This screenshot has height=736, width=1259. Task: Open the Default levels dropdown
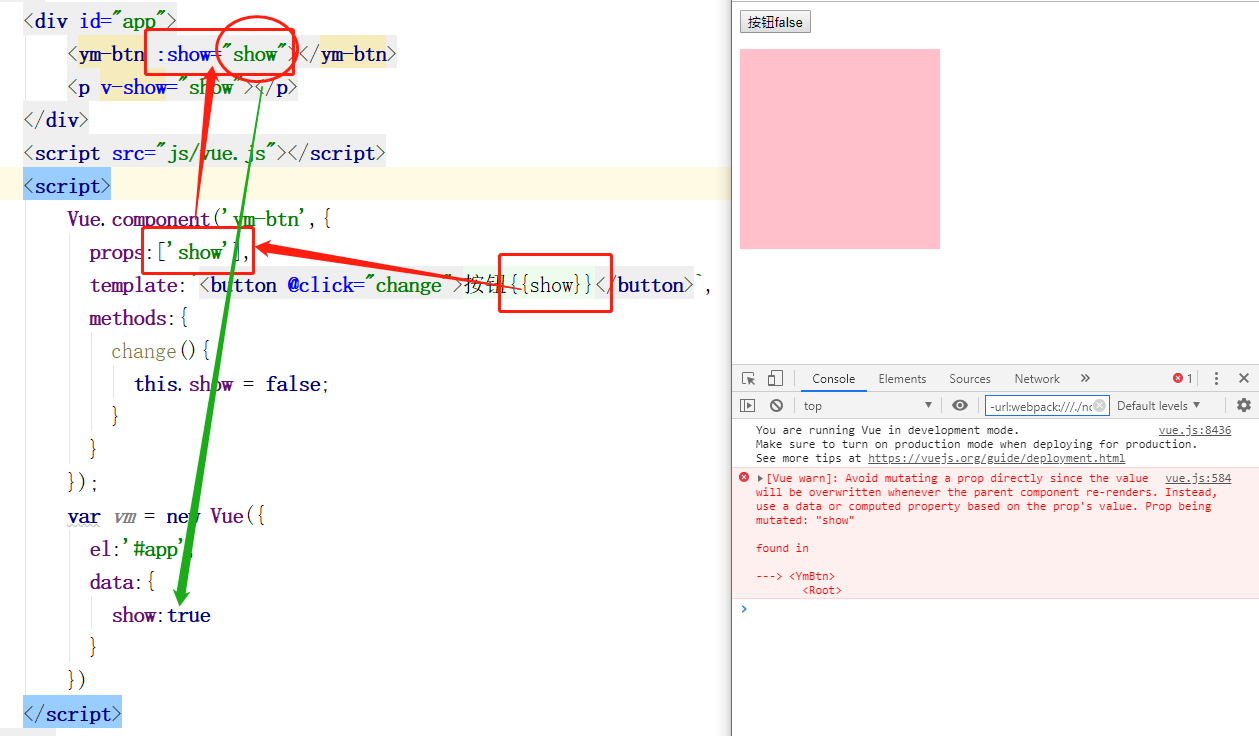click(x=1158, y=405)
